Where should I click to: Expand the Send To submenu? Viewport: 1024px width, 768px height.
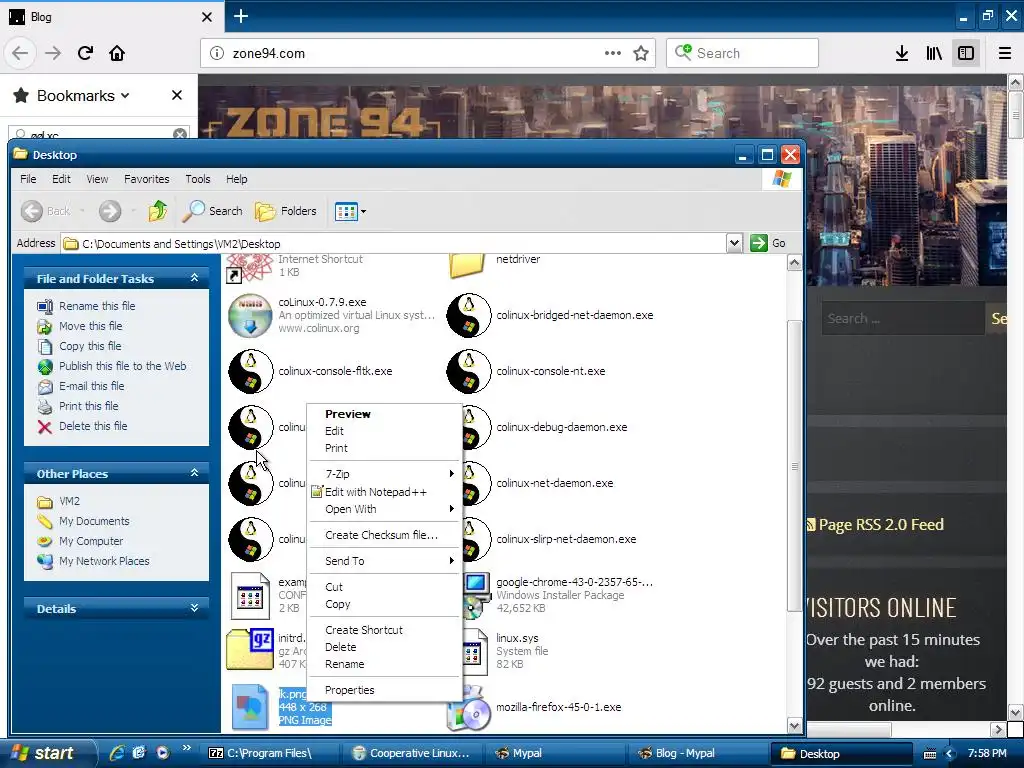[384, 561]
